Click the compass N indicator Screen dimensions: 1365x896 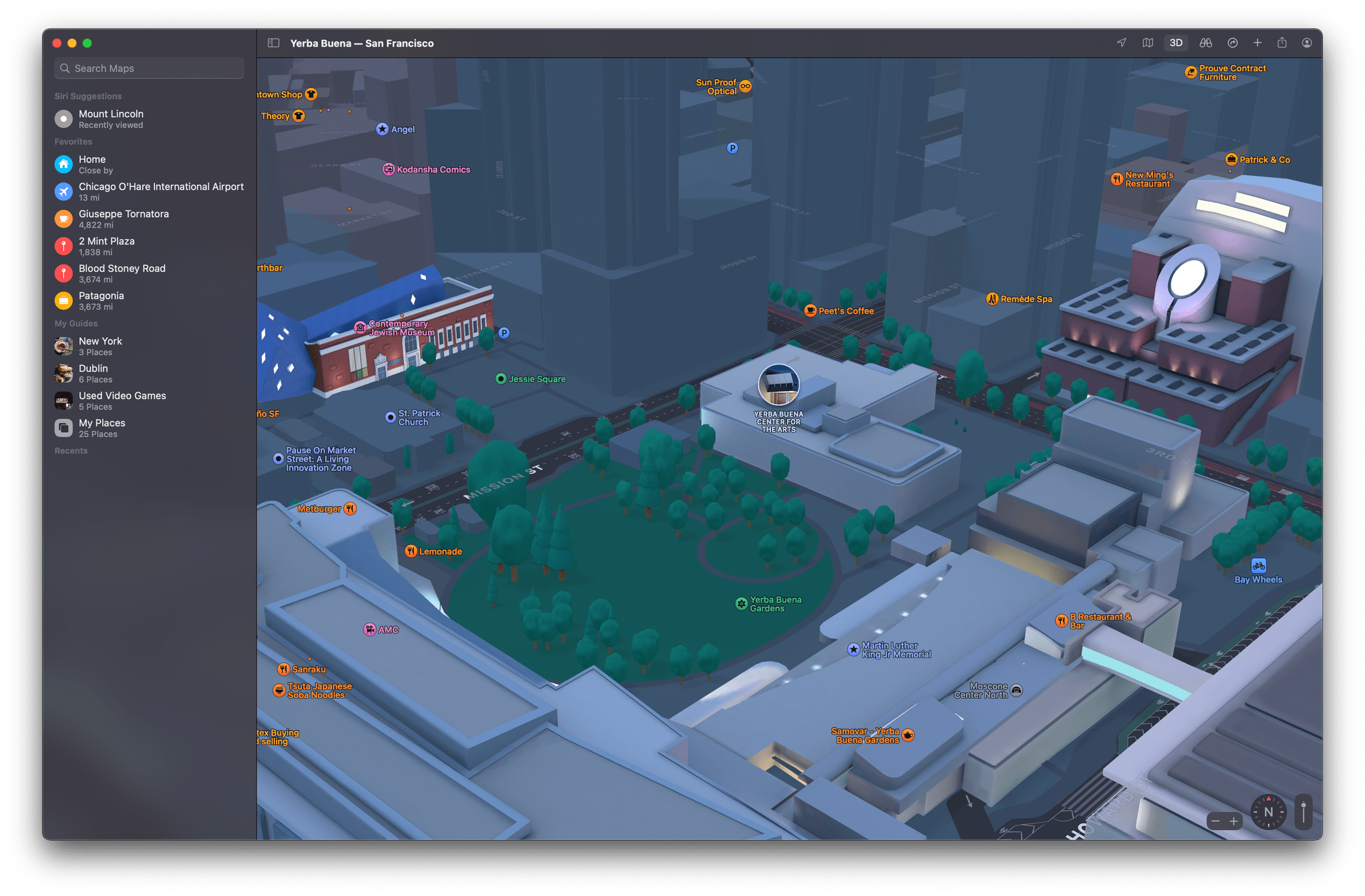pyautogui.click(x=1268, y=811)
